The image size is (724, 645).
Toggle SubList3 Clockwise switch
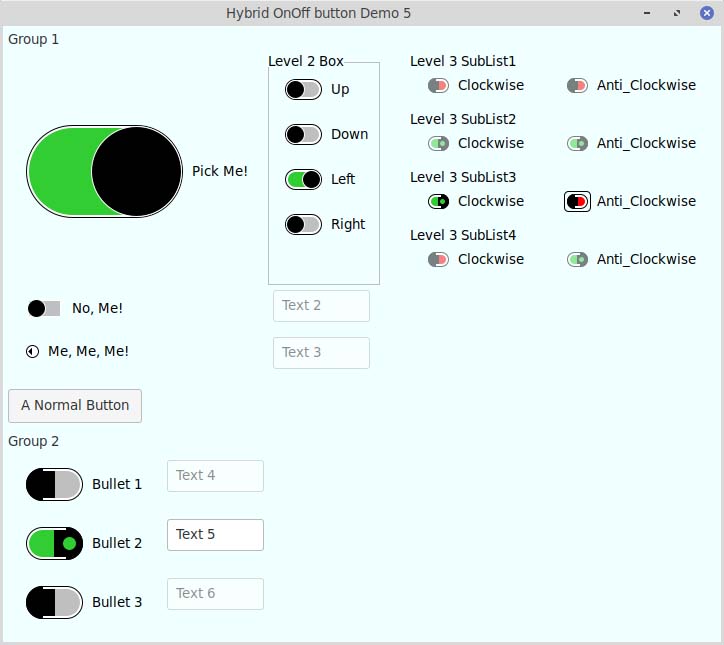(x=438, y=201)
